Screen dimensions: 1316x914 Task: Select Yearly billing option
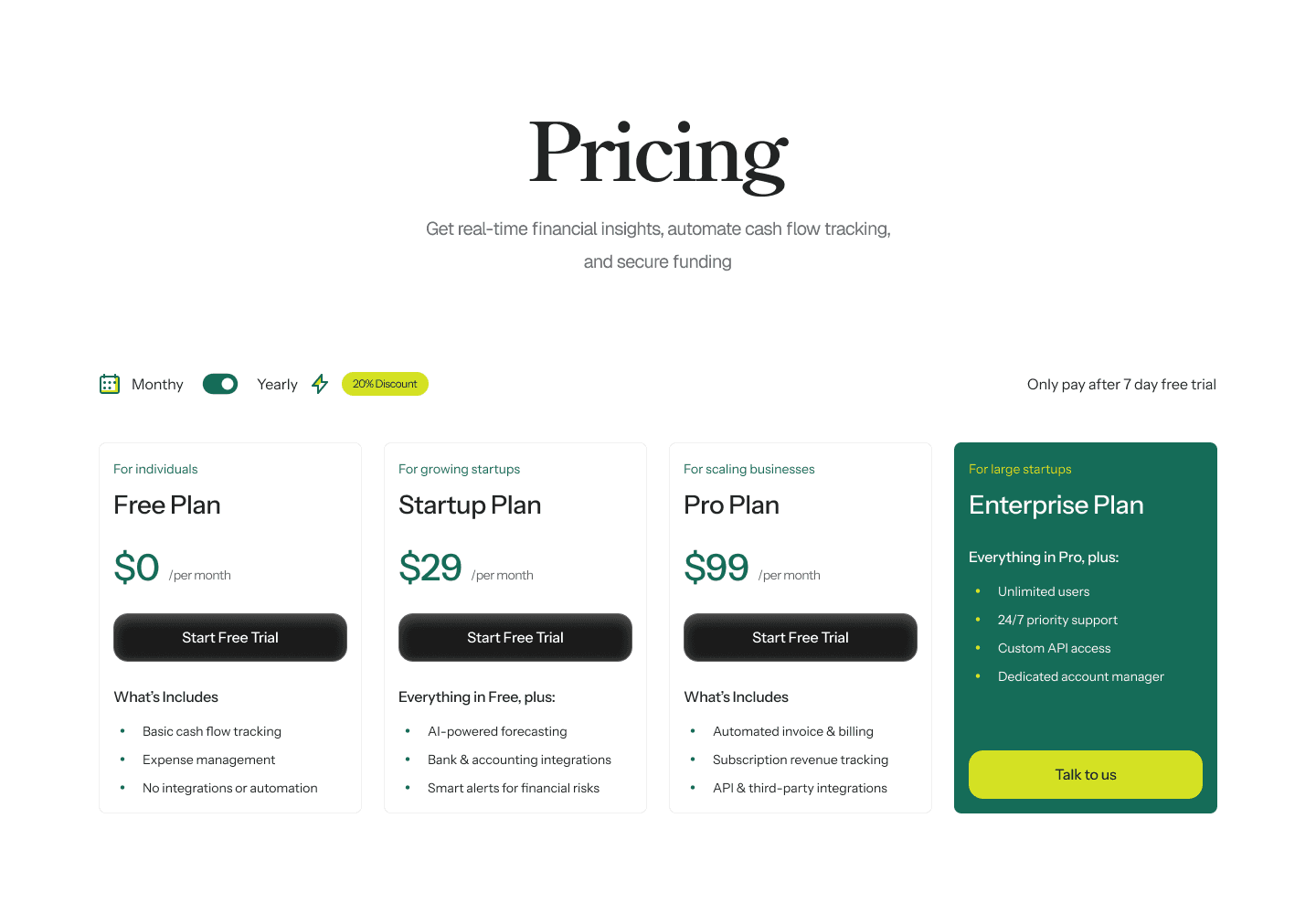tap(277, 384)
